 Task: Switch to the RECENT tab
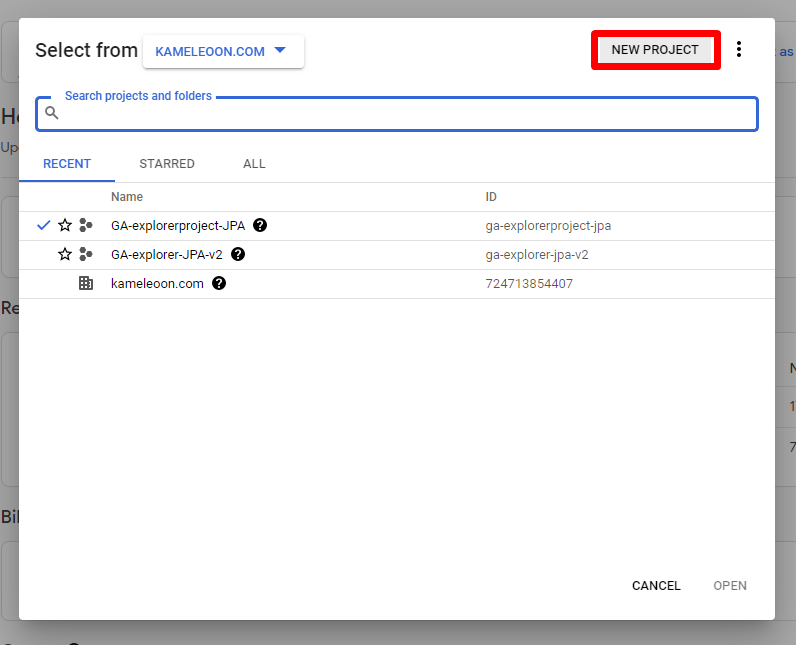pos(67,164)
